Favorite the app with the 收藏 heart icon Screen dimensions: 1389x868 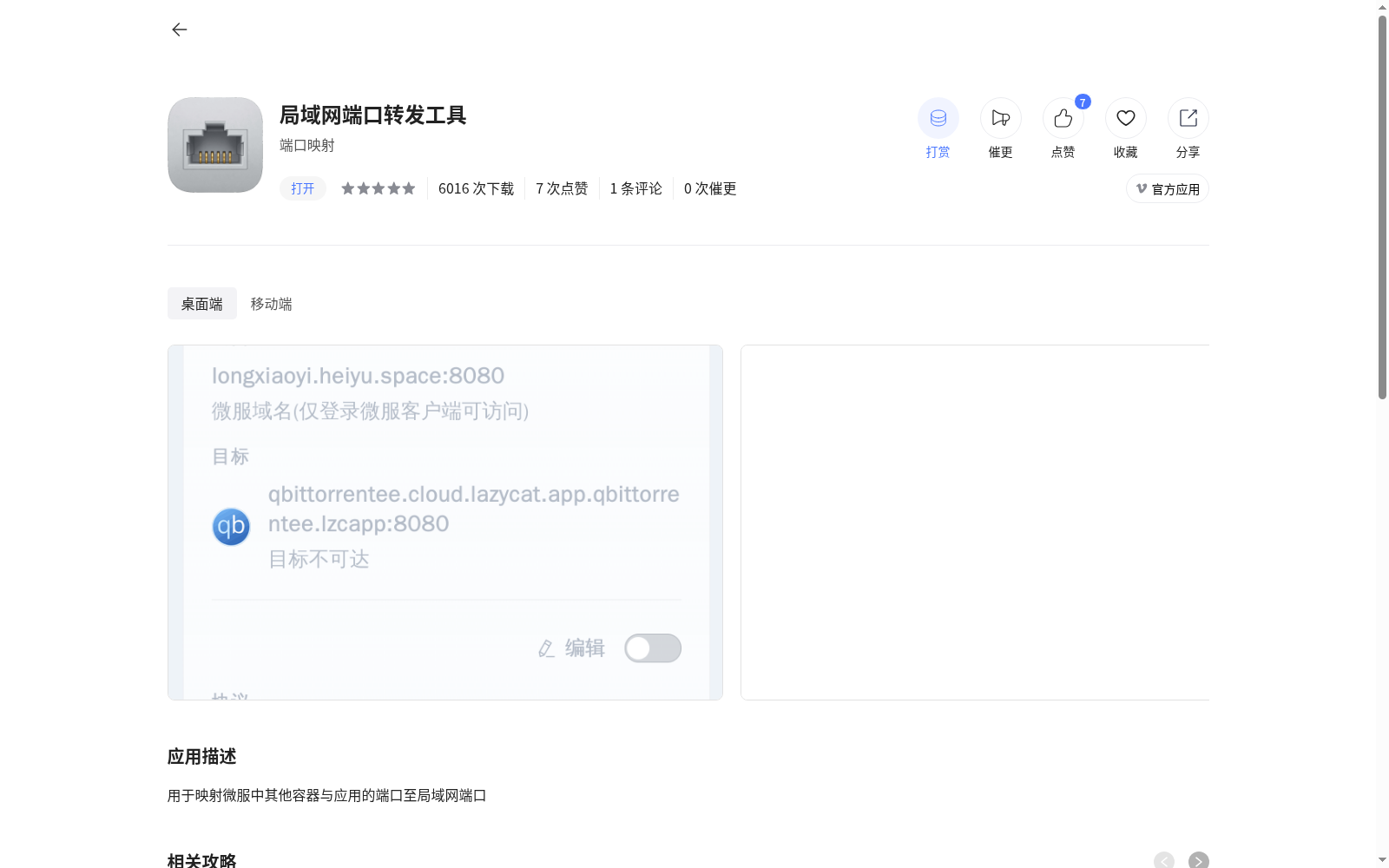pyautogui.click(x=1126, y=118)
